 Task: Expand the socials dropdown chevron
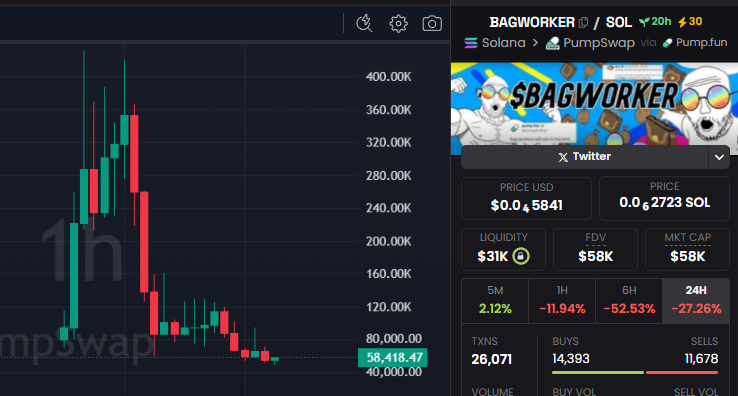tap(719, 157)
